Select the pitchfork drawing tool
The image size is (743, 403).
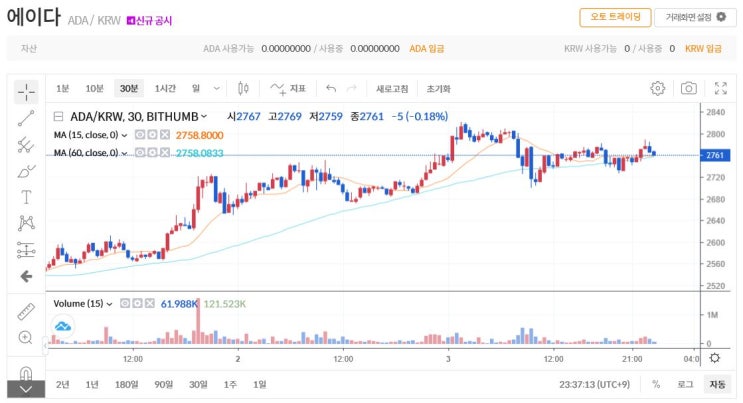pos(26,145)
